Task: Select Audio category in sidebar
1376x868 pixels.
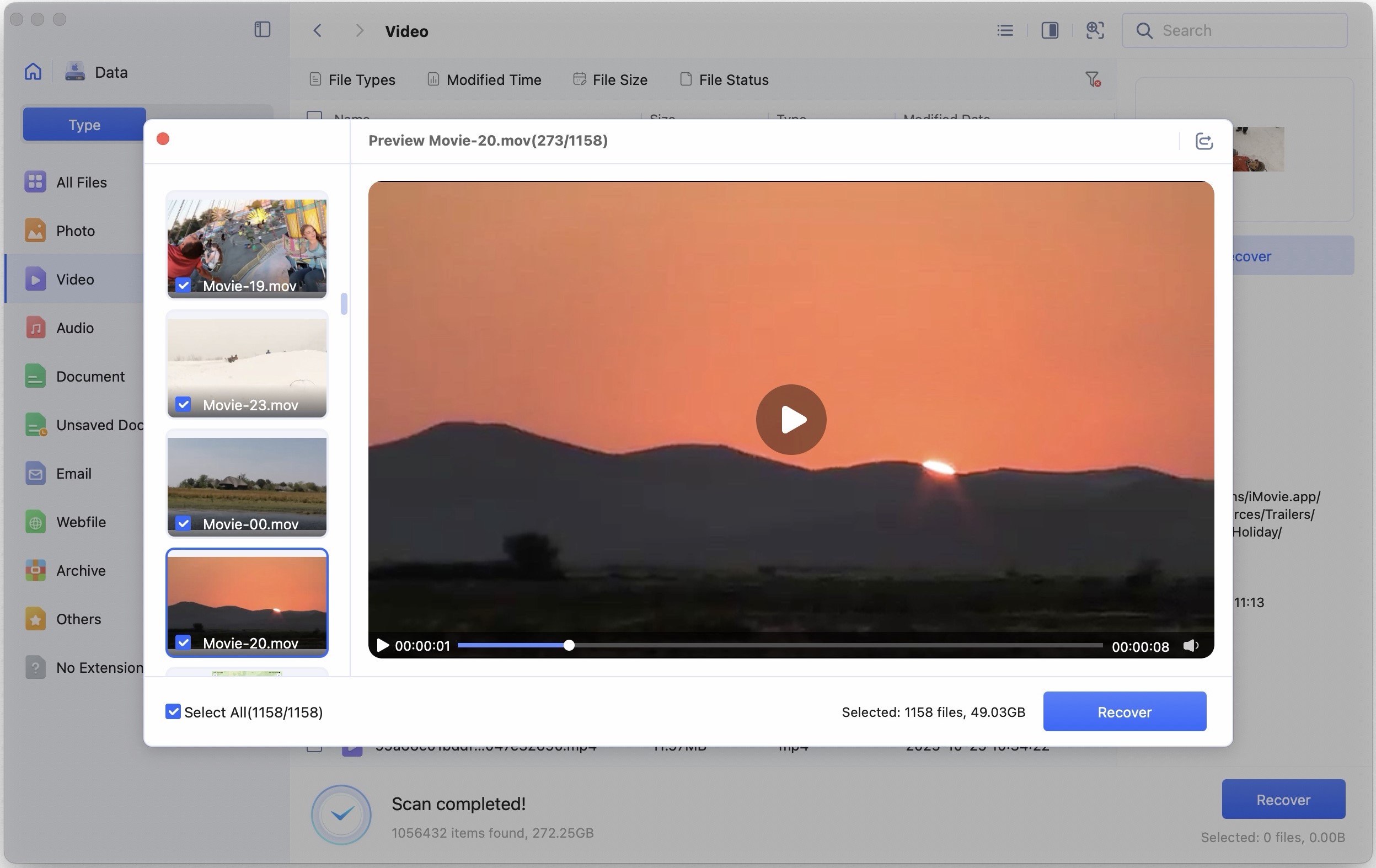Action: coord(74,328)
